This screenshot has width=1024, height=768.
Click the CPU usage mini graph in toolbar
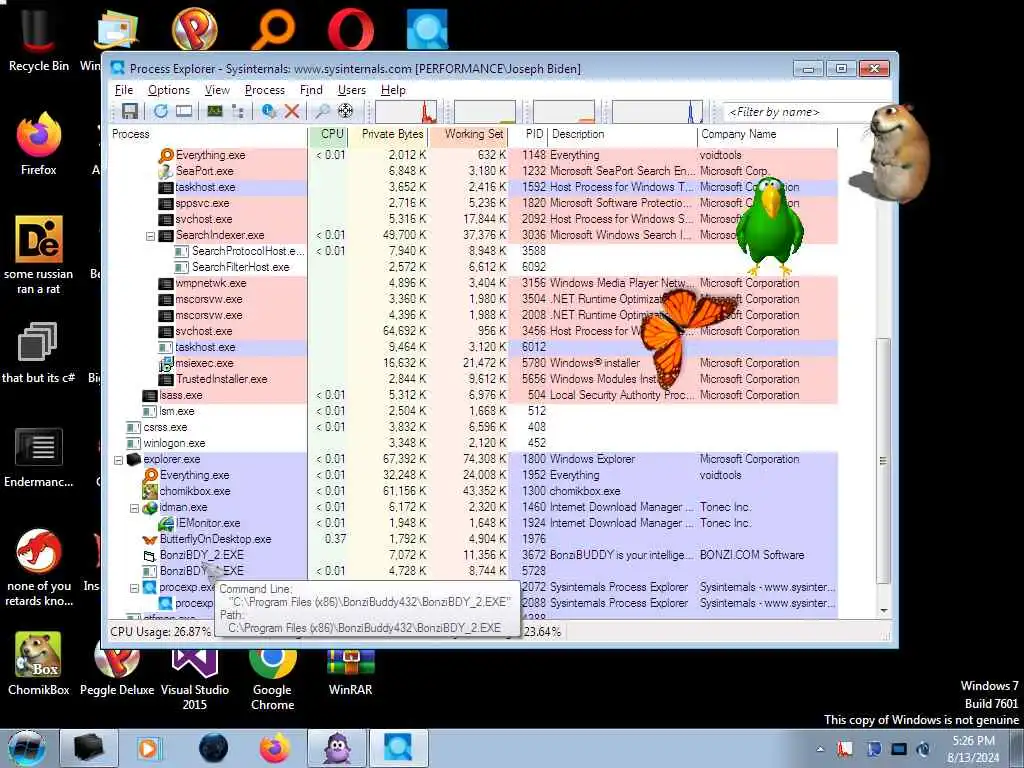coord(406,112)
